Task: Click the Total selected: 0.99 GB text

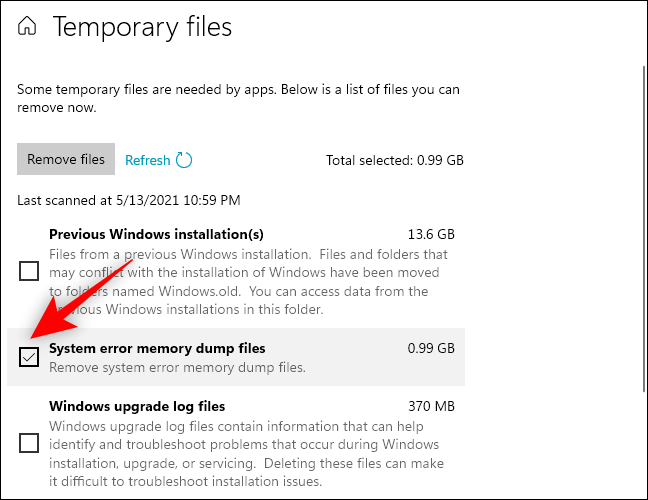Action: pos(395,160)
